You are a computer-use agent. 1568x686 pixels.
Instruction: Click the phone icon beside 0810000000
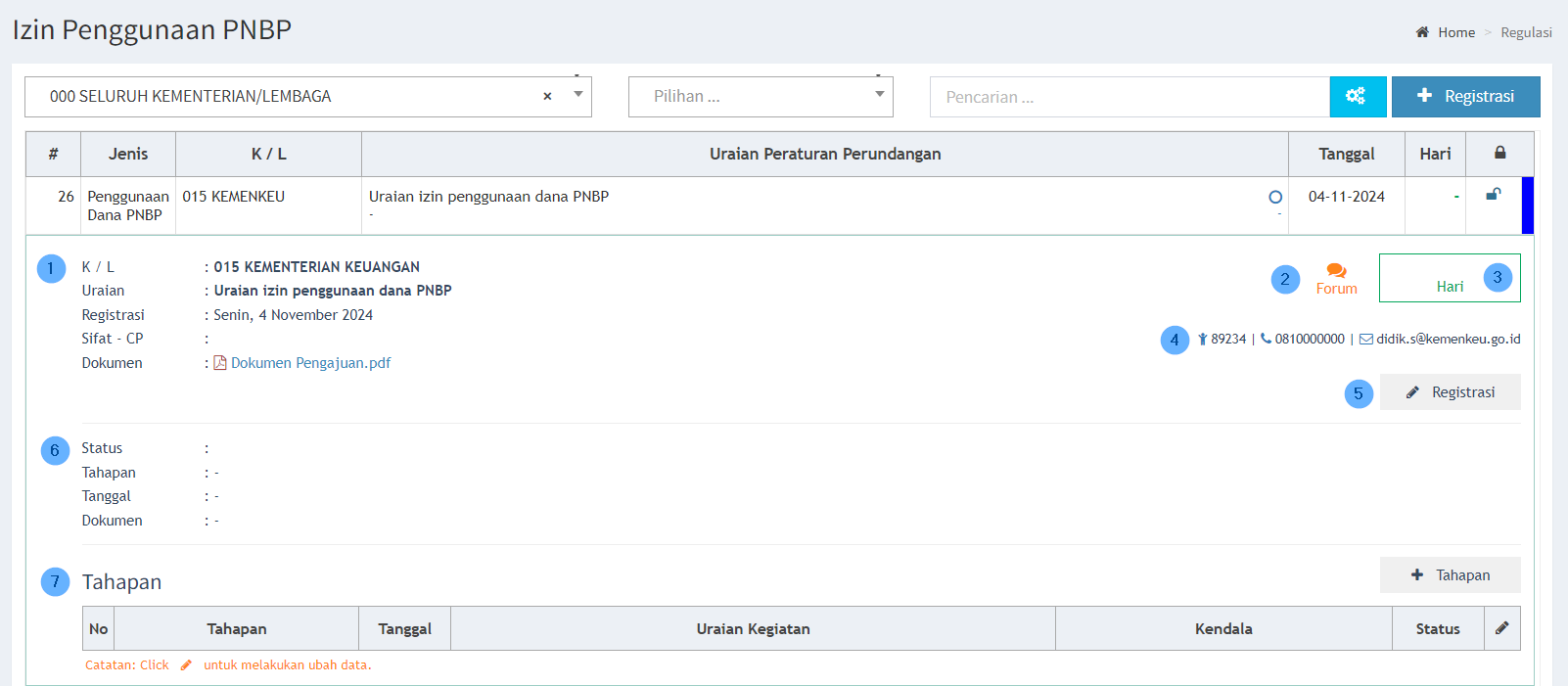(1266, 339)
